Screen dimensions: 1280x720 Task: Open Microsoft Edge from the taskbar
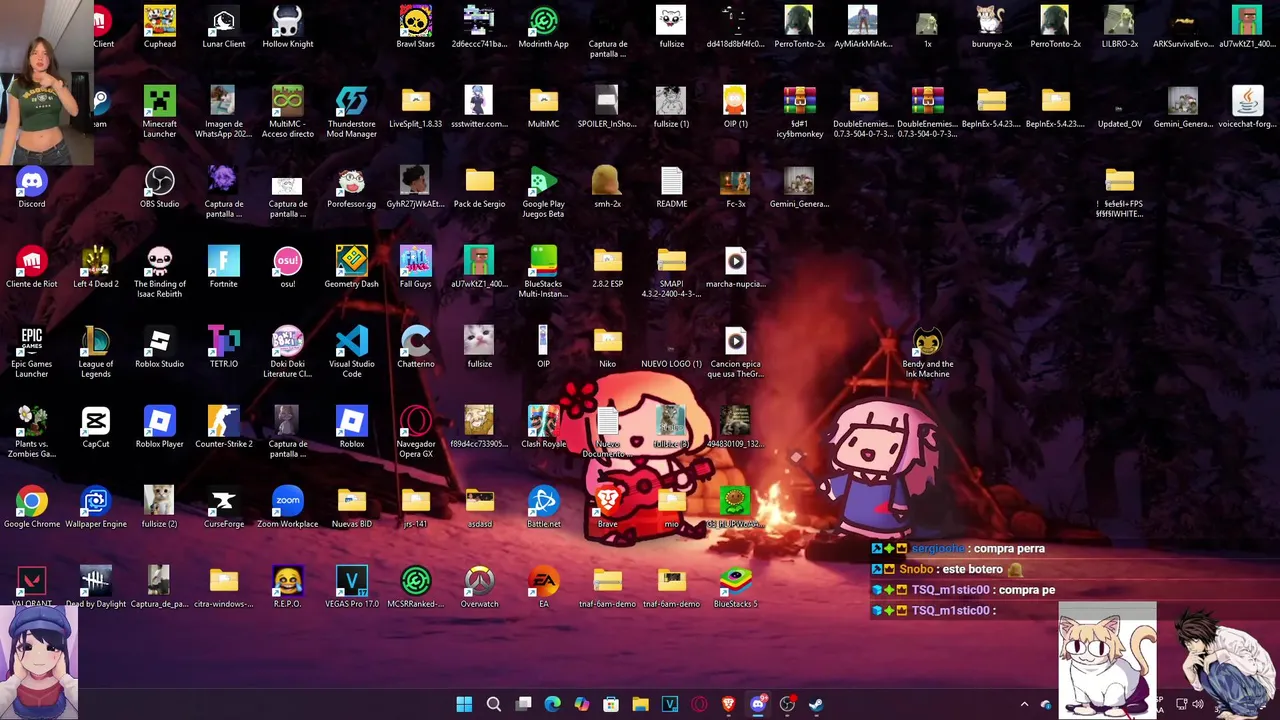[x=552, y=704]
